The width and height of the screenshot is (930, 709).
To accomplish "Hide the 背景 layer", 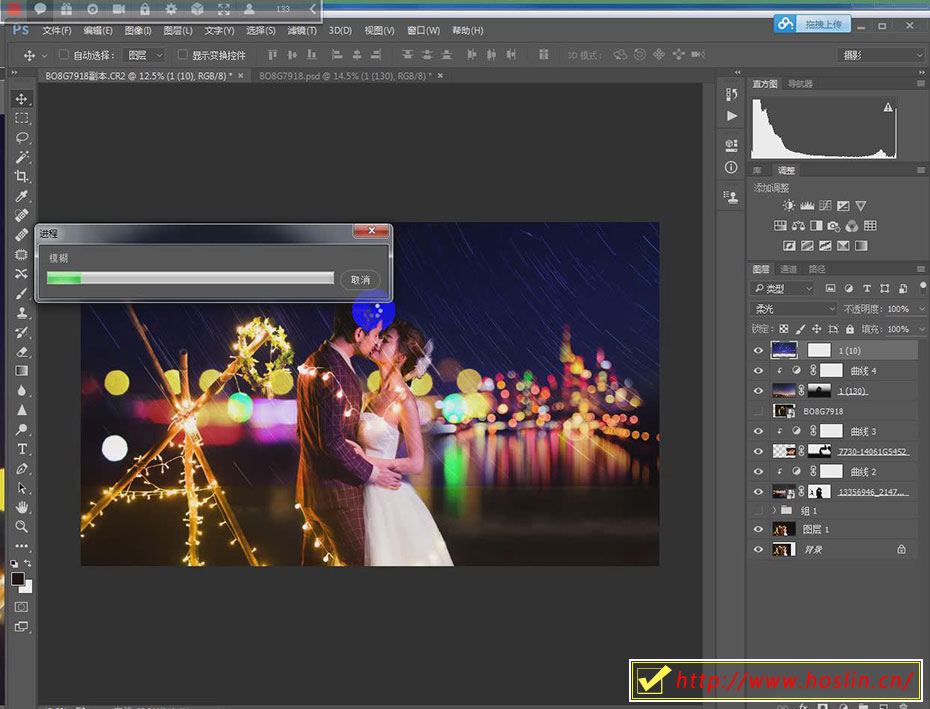I will click(758, 549).
